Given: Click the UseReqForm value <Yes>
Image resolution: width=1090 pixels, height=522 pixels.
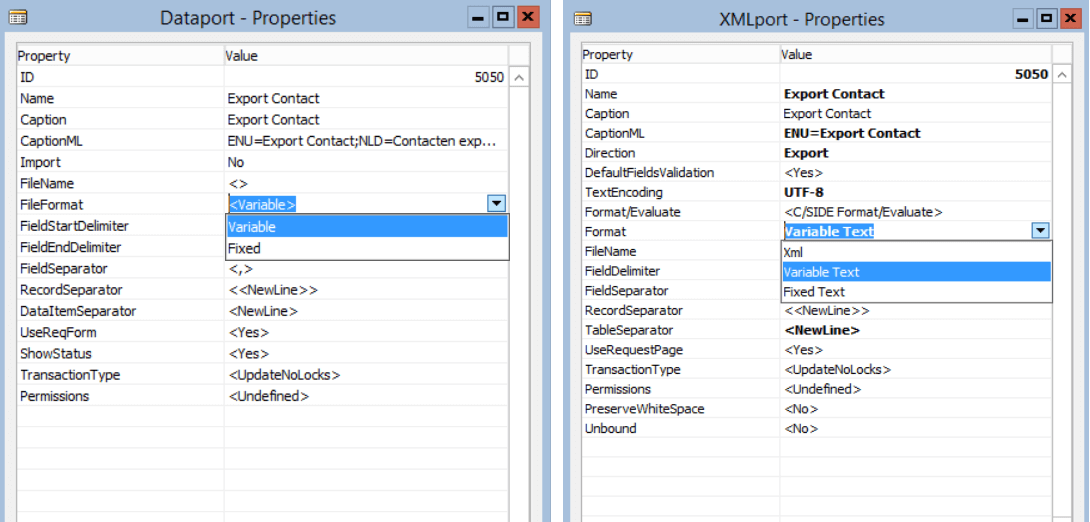Looking at the screenshot, I should pyautogui.click(x=249, y=332).
